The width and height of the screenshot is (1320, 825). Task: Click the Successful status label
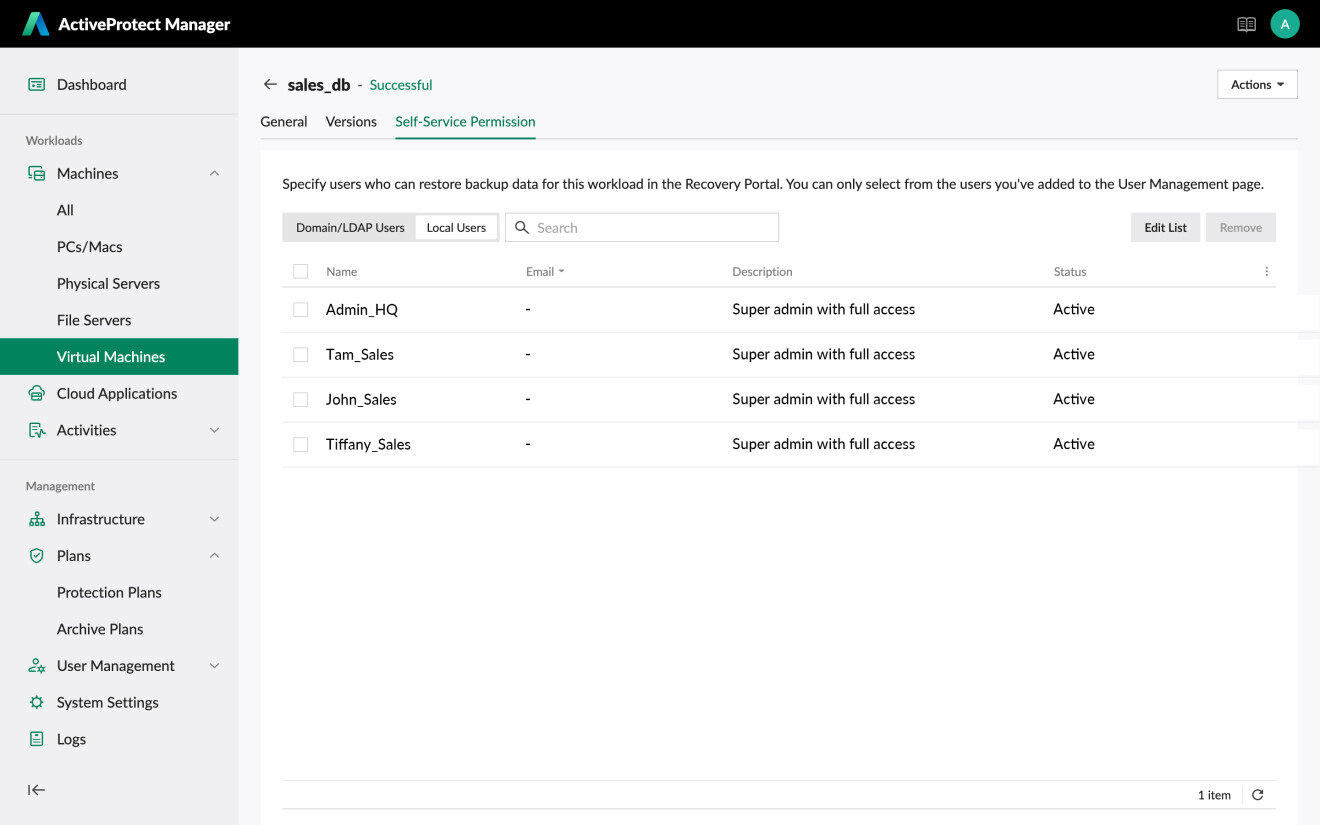401,85
